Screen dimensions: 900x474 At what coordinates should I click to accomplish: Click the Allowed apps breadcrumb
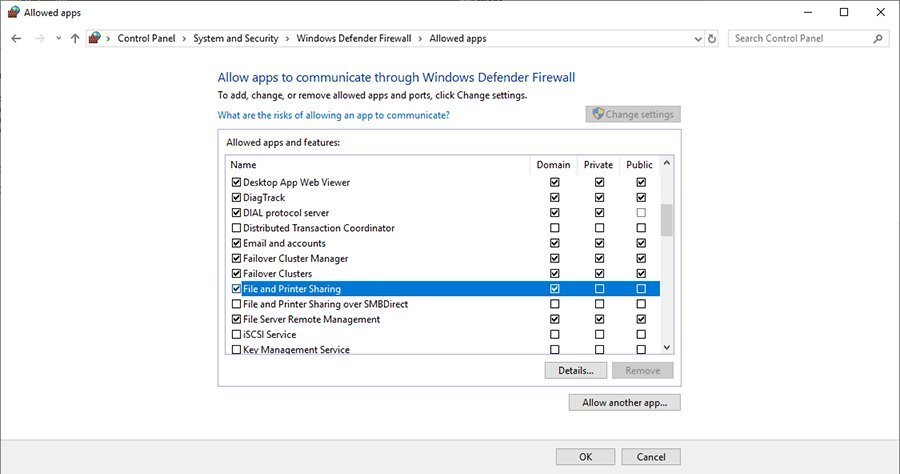[457, 38]
